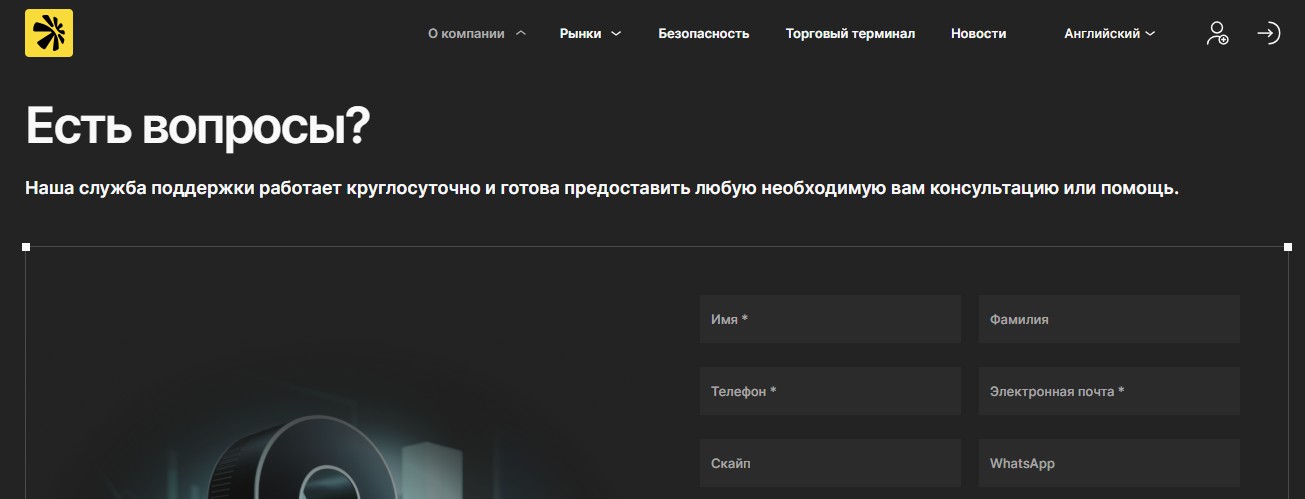
Task: Open the Английский language selector
Action: [1110, 33]
